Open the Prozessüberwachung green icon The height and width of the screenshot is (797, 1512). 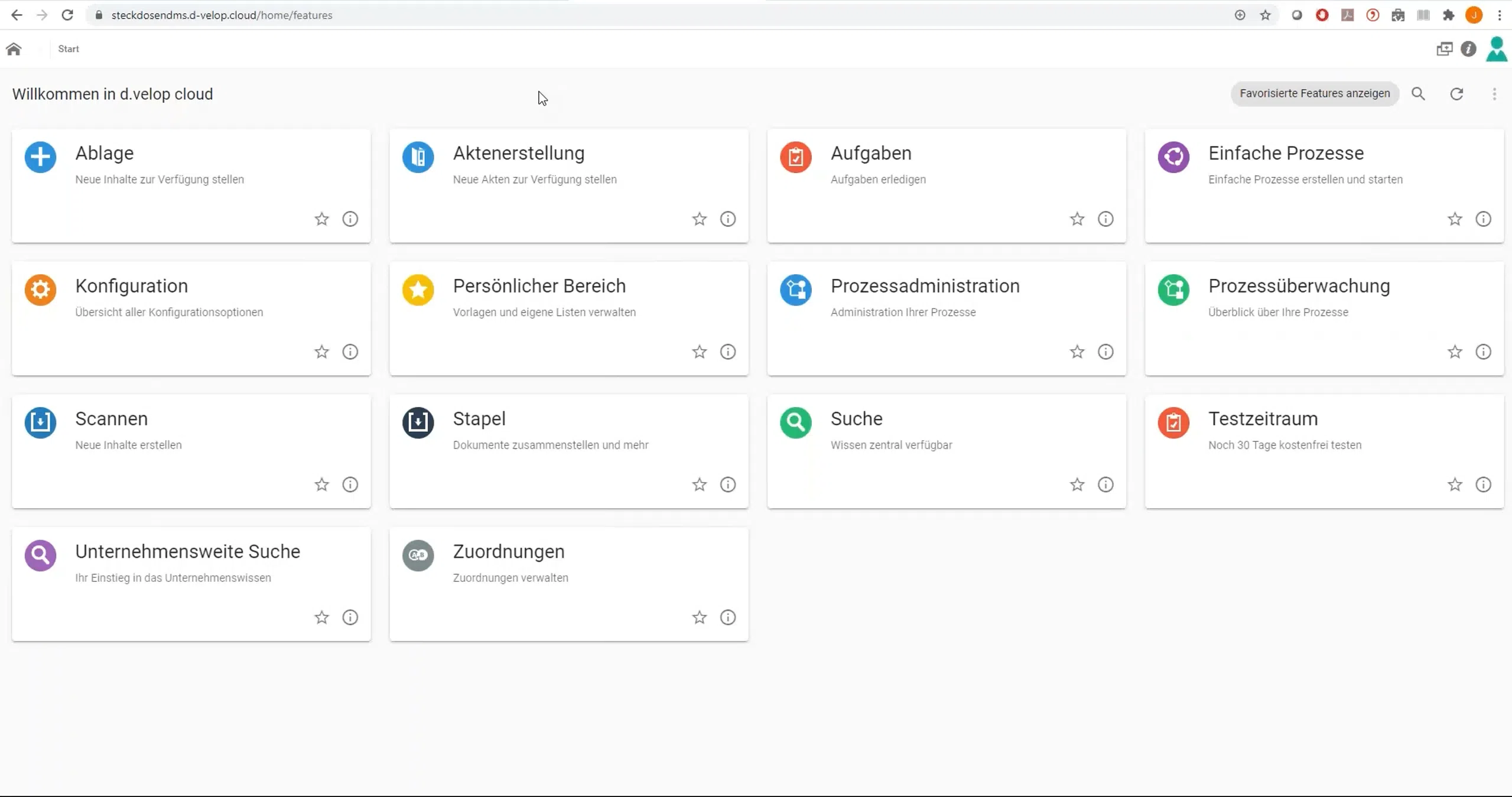pos(1173,290)
